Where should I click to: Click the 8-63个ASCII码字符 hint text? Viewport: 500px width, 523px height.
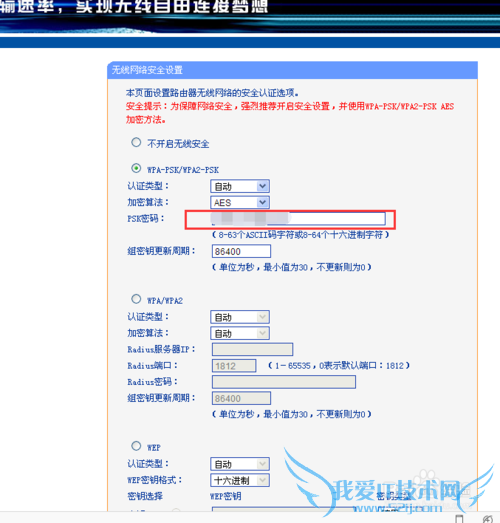(x=301, y=235)
